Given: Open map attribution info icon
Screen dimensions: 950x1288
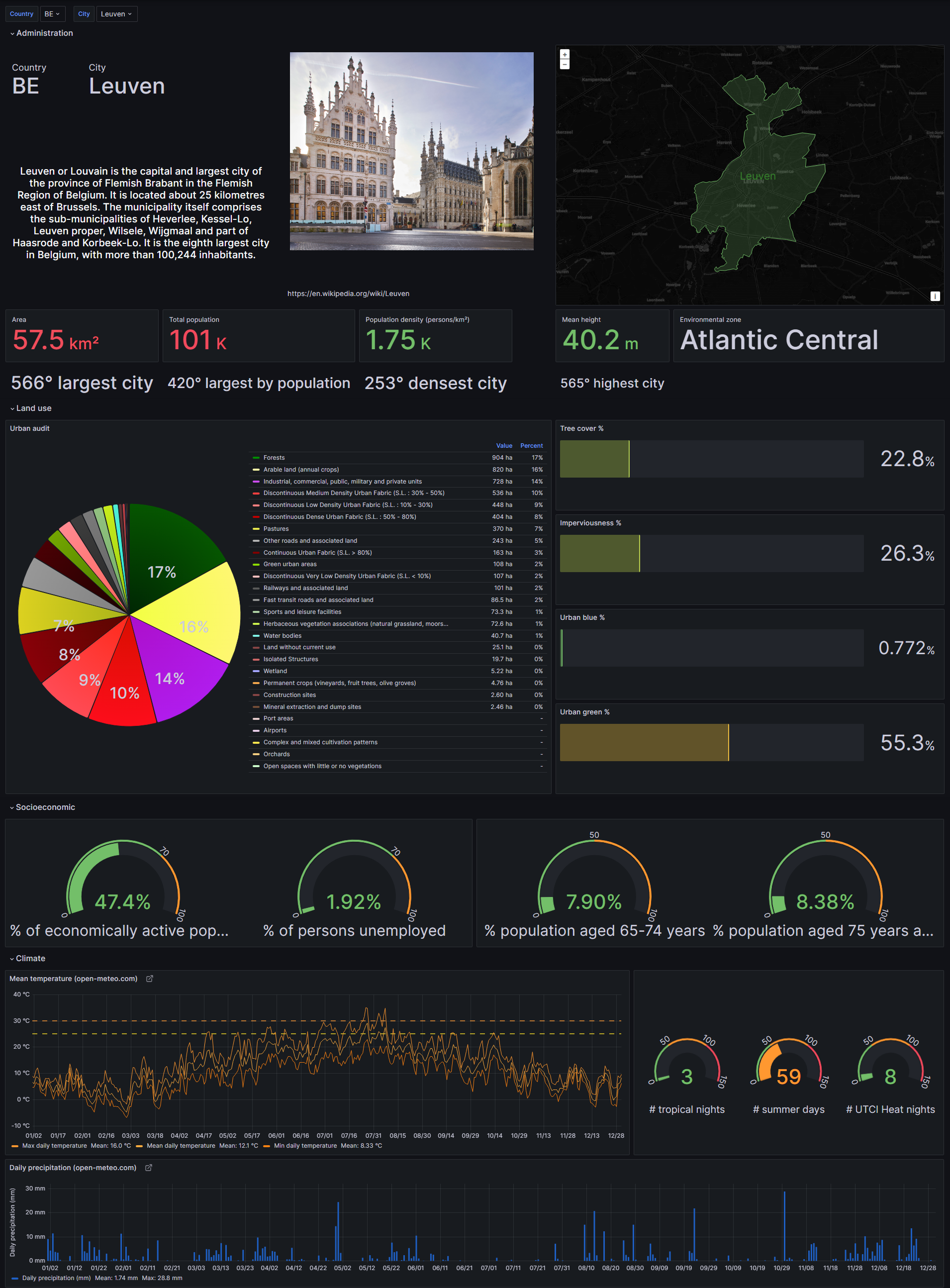Looking at the screenshot, I should click(935, 296).
